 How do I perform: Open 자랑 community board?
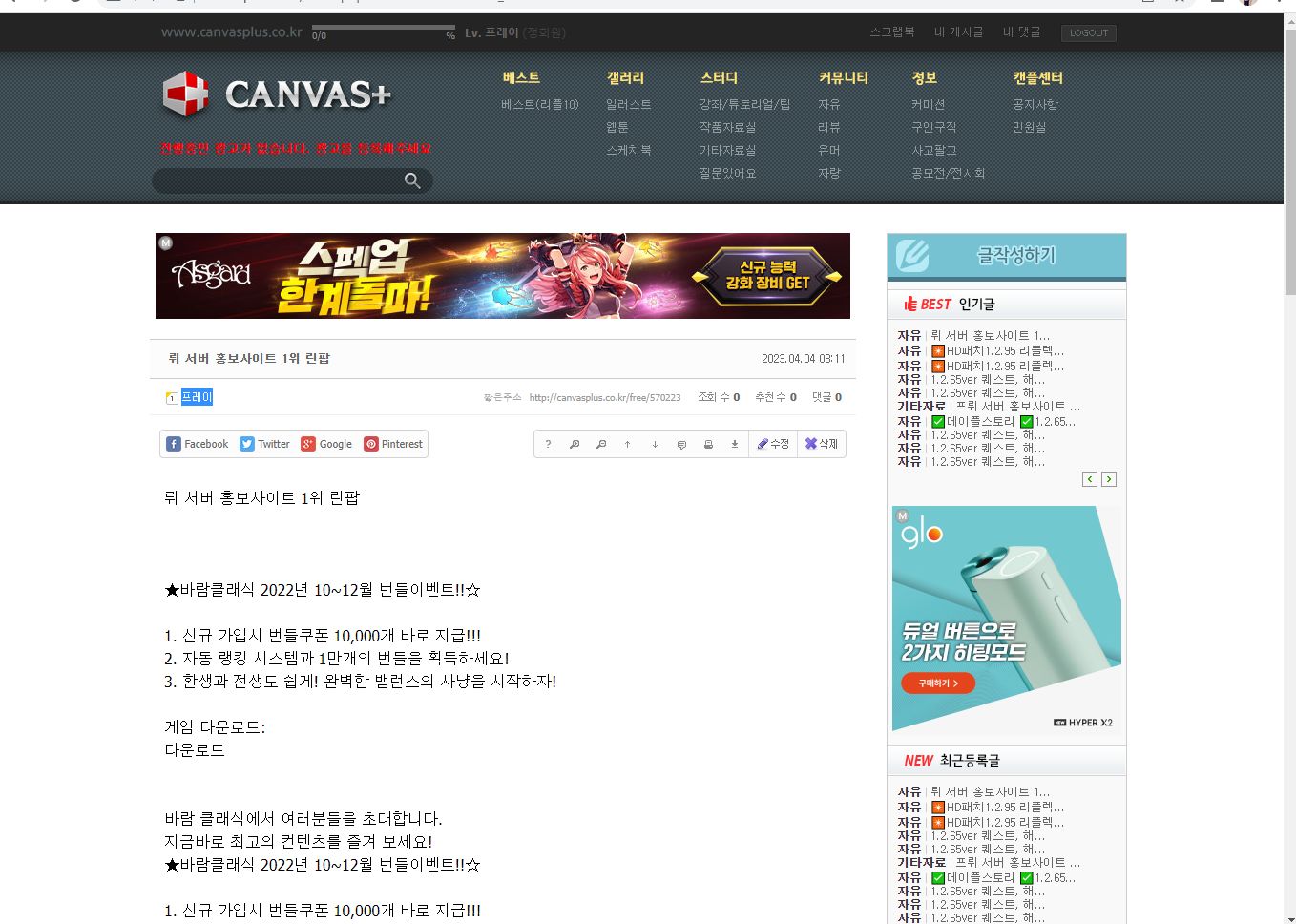pos(829,174)
